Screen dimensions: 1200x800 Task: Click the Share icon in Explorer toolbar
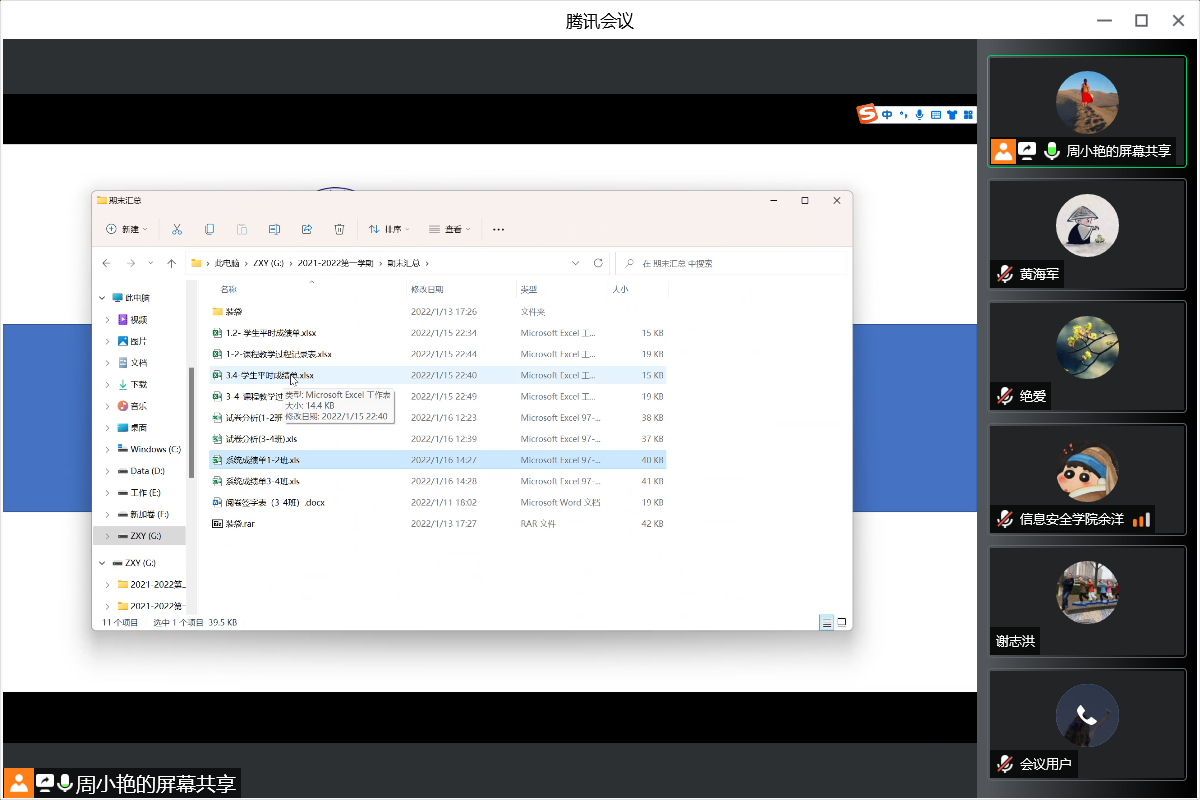click(x=307, y=229)
